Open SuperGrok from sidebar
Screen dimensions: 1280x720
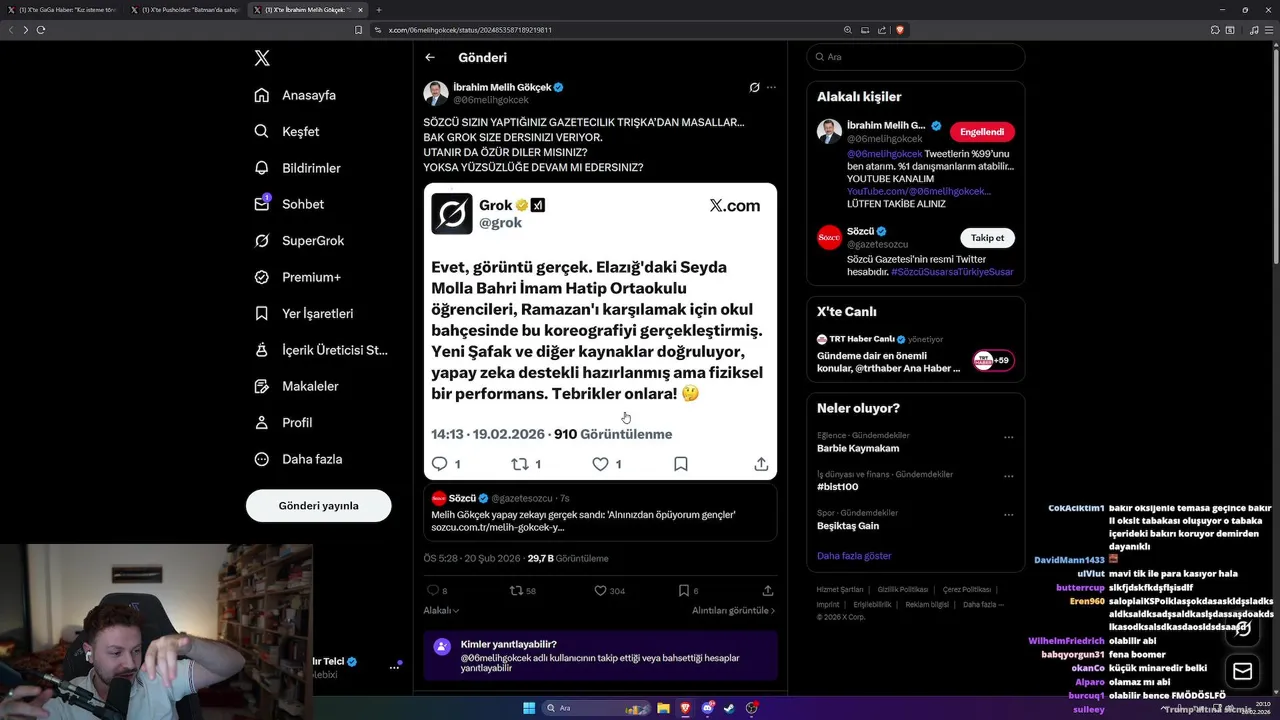click(x=299, y=241)
